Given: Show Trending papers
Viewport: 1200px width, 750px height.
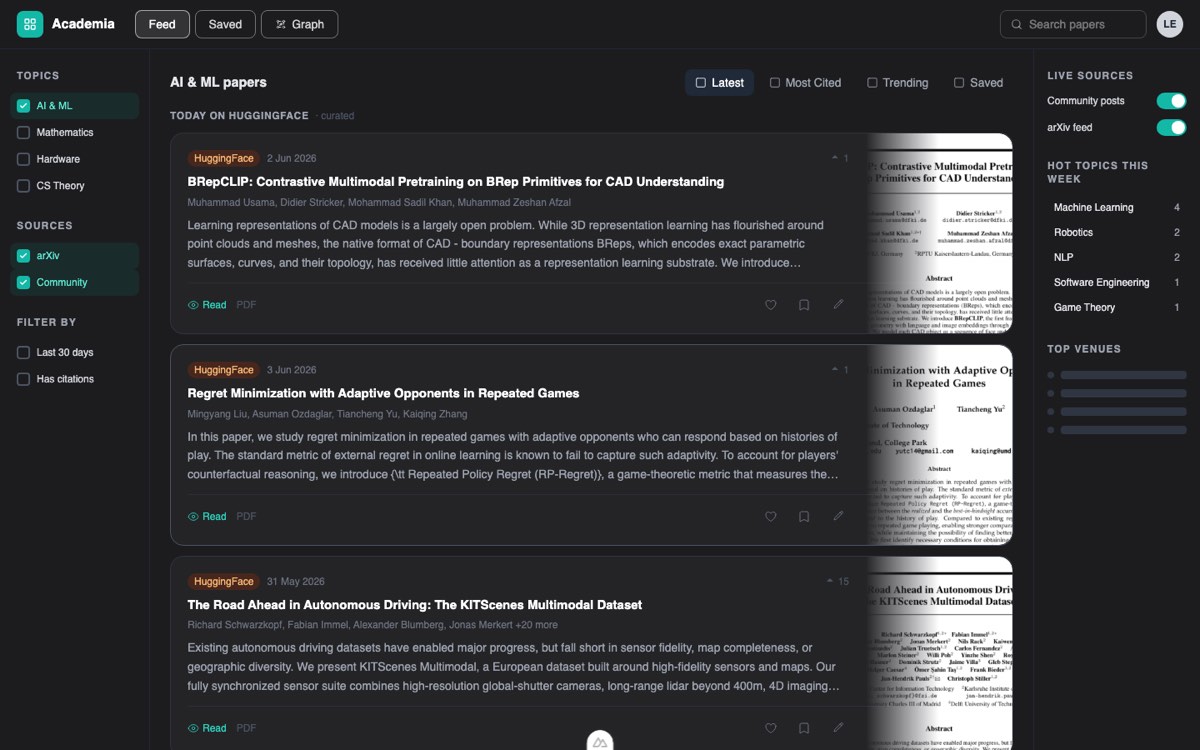Looking at the screenshot, I should pos(897,83).
